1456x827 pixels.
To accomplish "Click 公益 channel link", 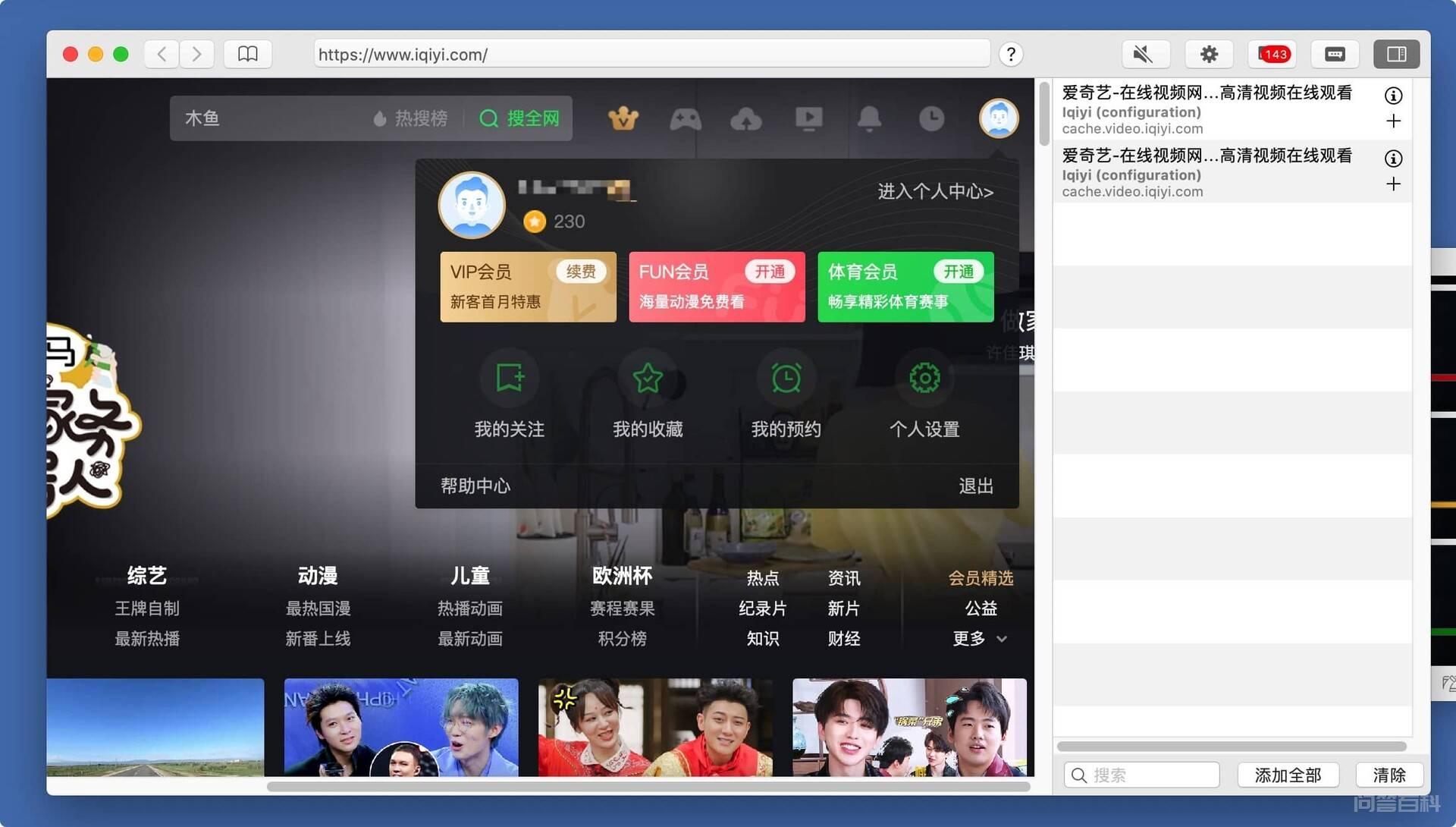I will 981,608.
